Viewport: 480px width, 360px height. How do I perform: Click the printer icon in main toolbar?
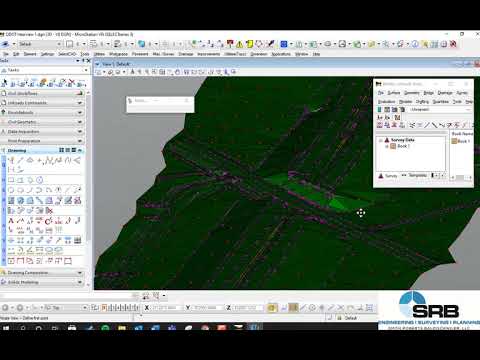(327, 44)
